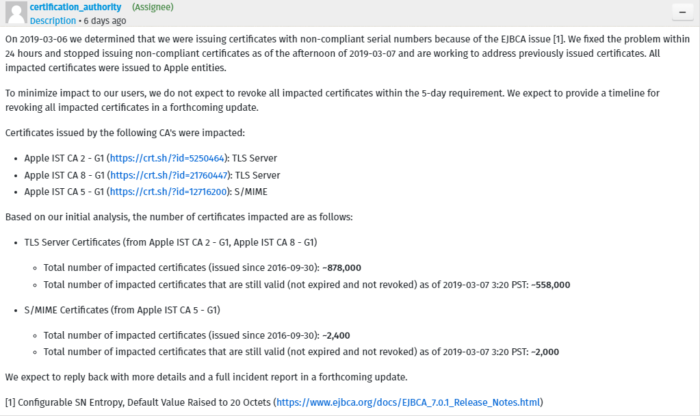
Task: Click the 'Apple IST CA 5 - G1' list item text
Action: (x=64, y=192)
